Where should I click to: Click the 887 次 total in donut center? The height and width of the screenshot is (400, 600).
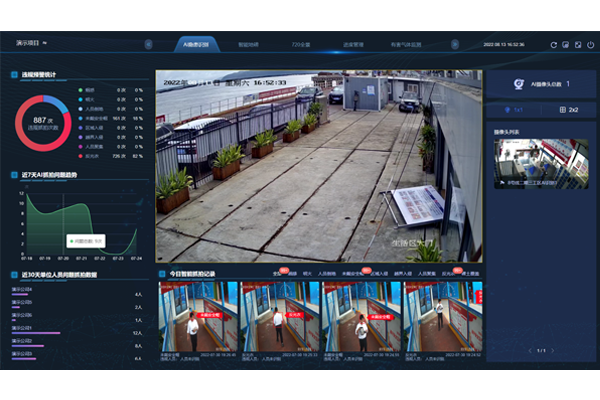coord(43,120)
